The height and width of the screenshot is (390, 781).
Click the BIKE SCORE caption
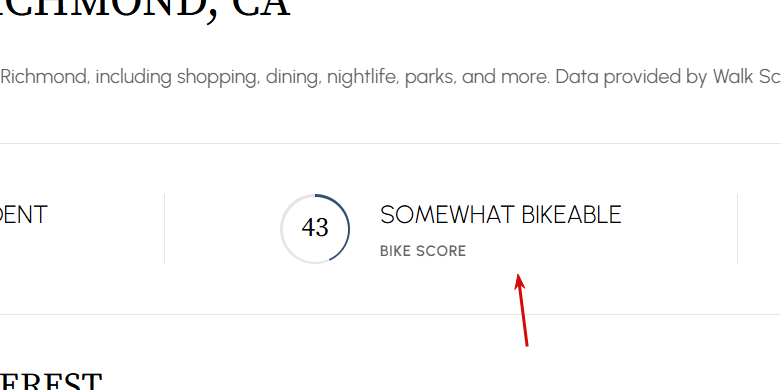pyautogui.click(x=423, y=251)
